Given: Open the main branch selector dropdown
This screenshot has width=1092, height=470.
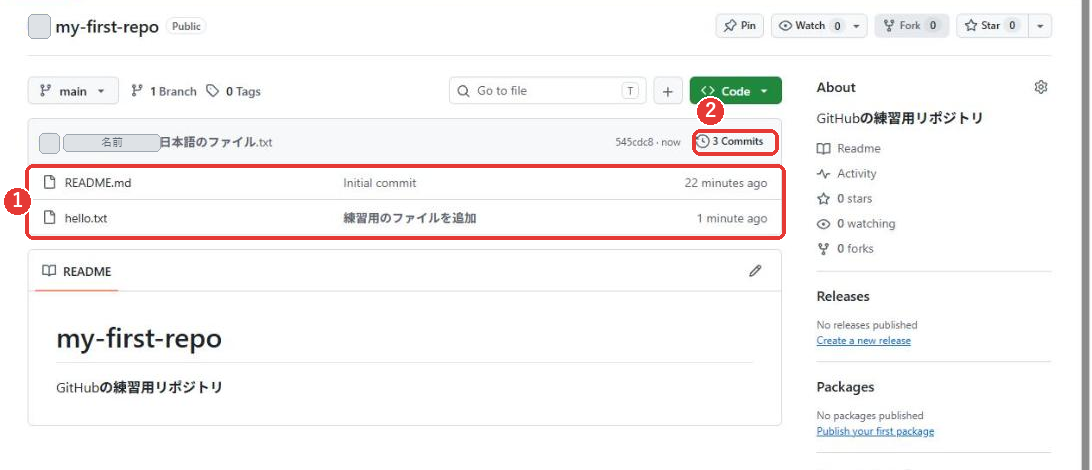Looking at the screenshot, I should click(73, 91).
